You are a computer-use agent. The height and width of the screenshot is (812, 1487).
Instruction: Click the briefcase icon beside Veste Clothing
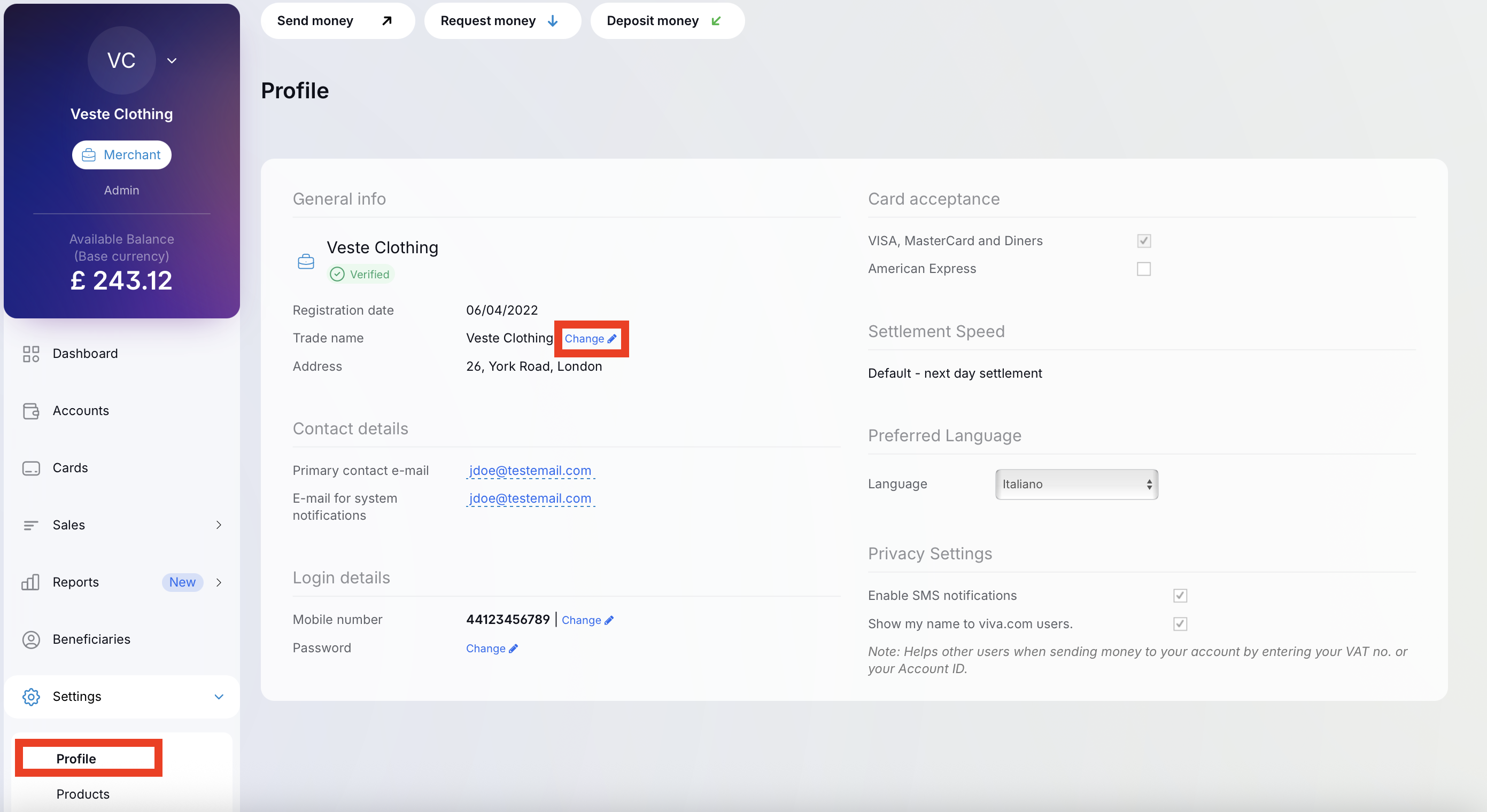pos(305,261)
